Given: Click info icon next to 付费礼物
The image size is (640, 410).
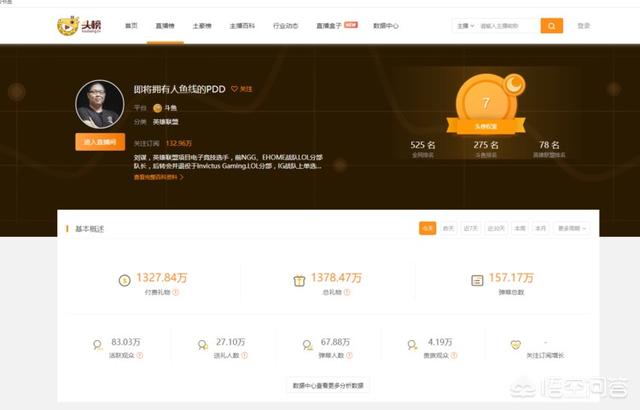Looking at the screenshot, I should pyautogui.click(x=176, y=293).
